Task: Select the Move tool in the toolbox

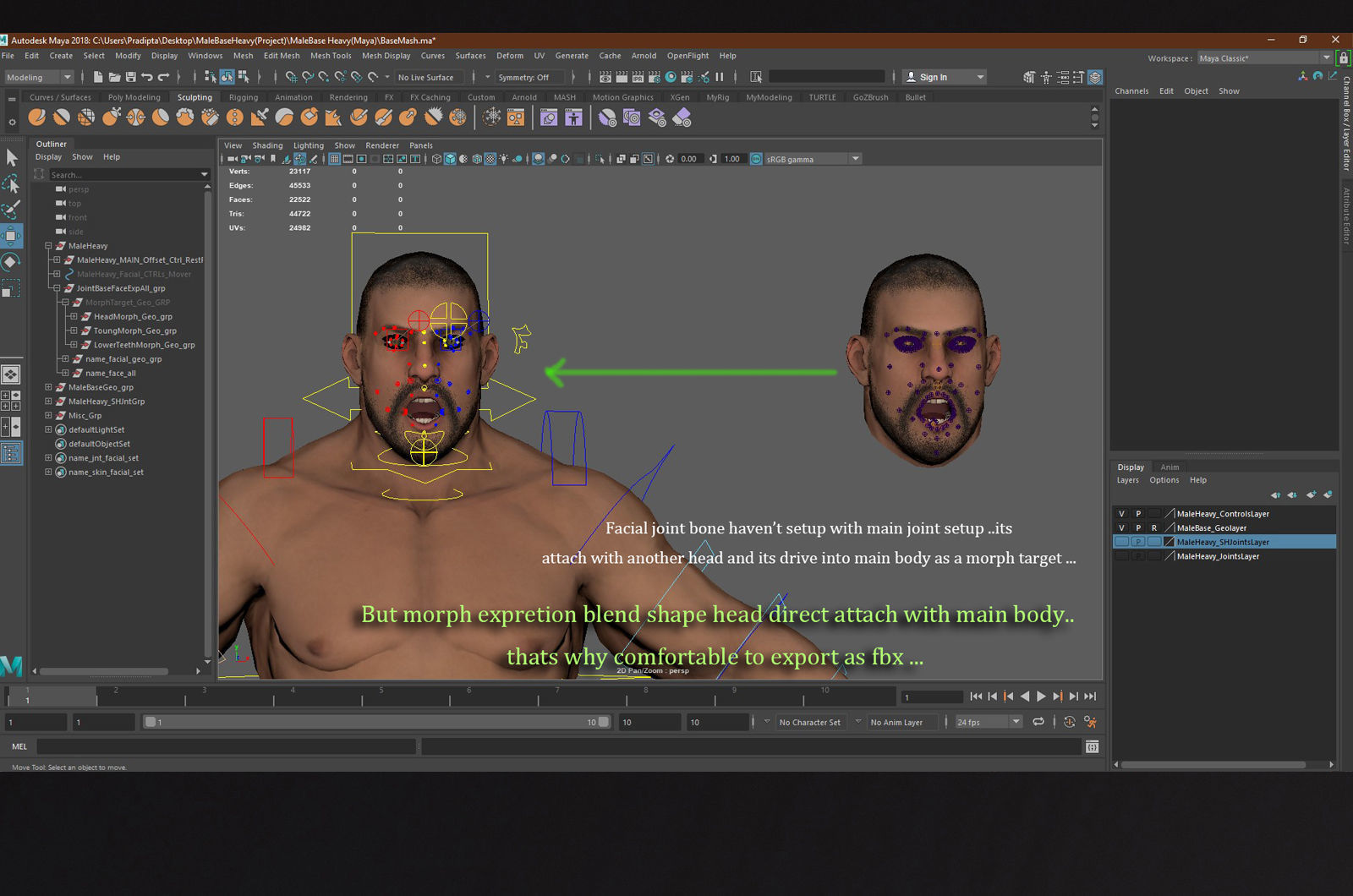Action: pyautogui.click(x=11, y=236)
